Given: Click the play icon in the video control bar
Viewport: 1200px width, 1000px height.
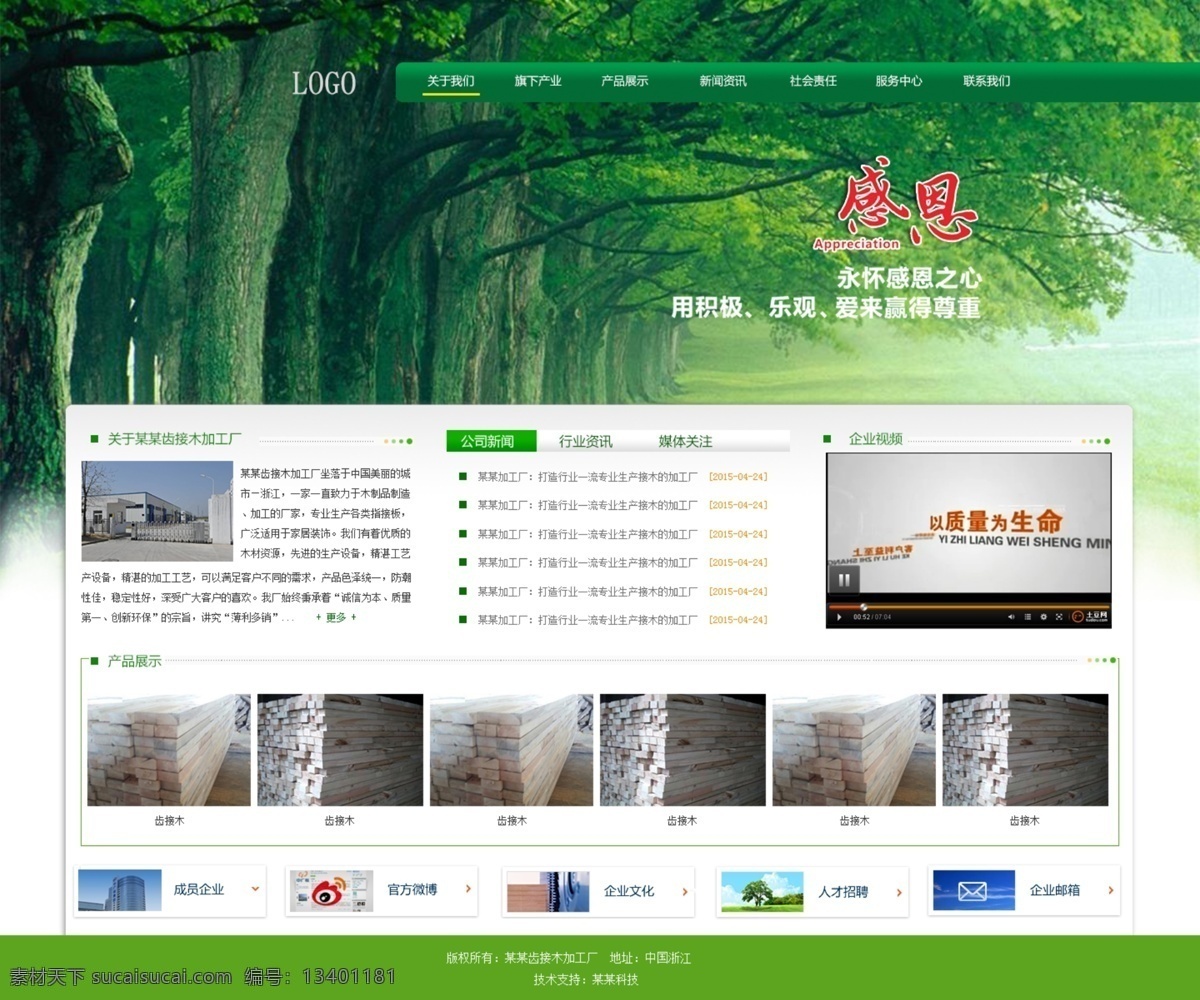Looking at the screenshot, I should tap(839, 617).
